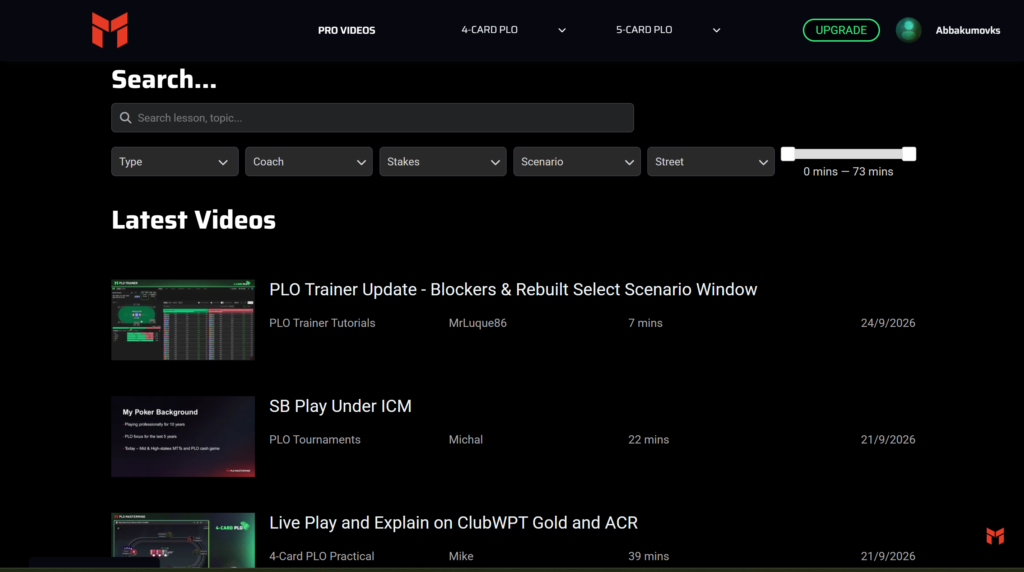Click the 24/9/2026 date text

888,323
